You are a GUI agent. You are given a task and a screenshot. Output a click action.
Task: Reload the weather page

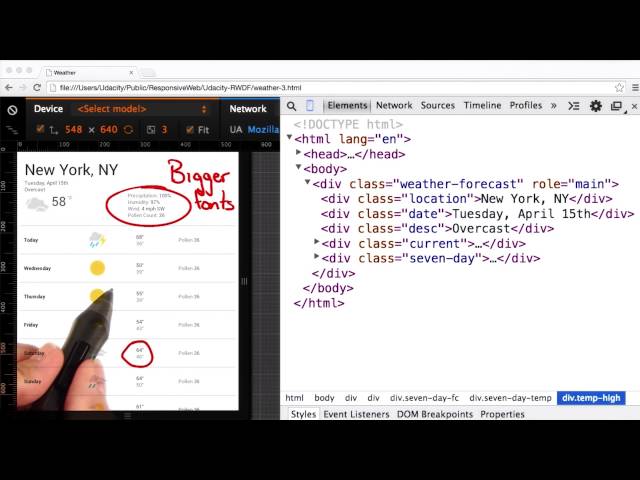(x=37, y=88)
